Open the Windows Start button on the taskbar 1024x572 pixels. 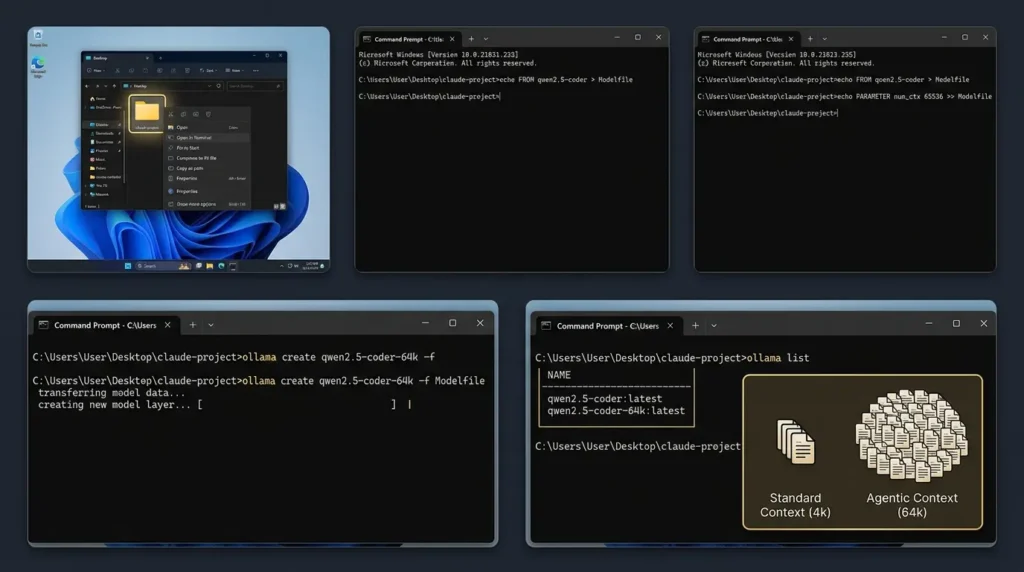128,266
